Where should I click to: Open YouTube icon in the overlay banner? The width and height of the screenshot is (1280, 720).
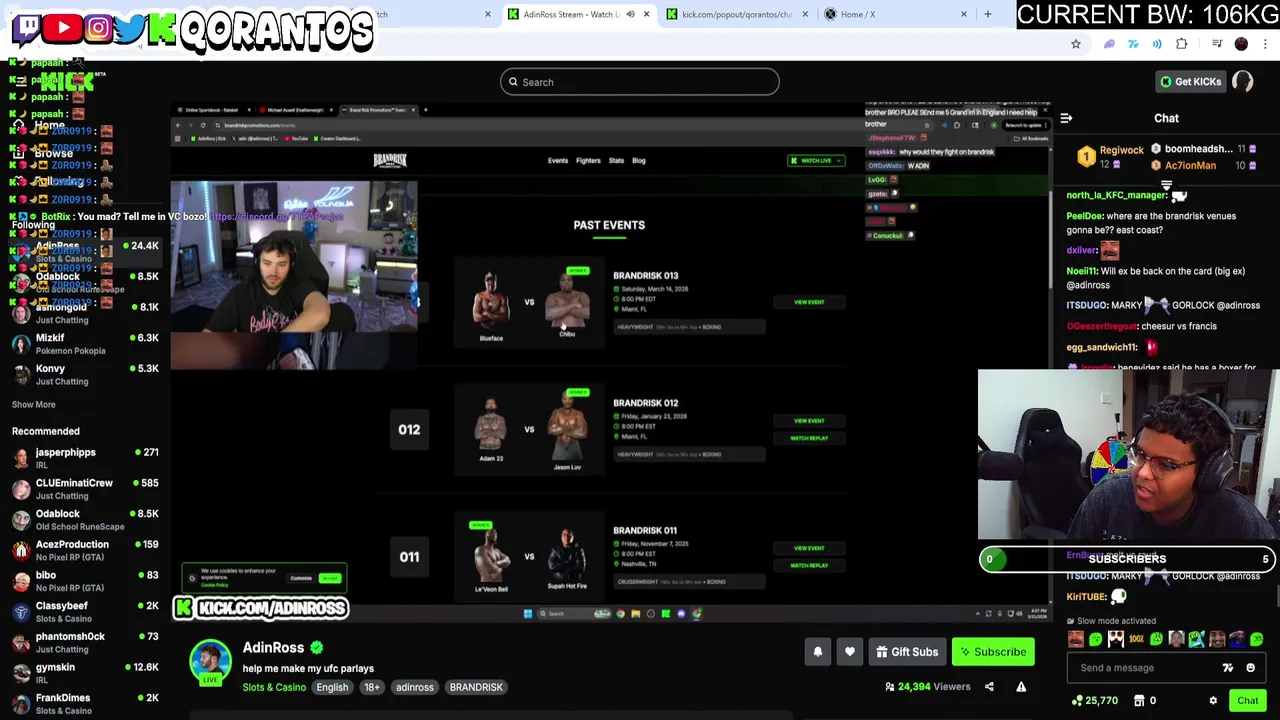coord(63,28)
